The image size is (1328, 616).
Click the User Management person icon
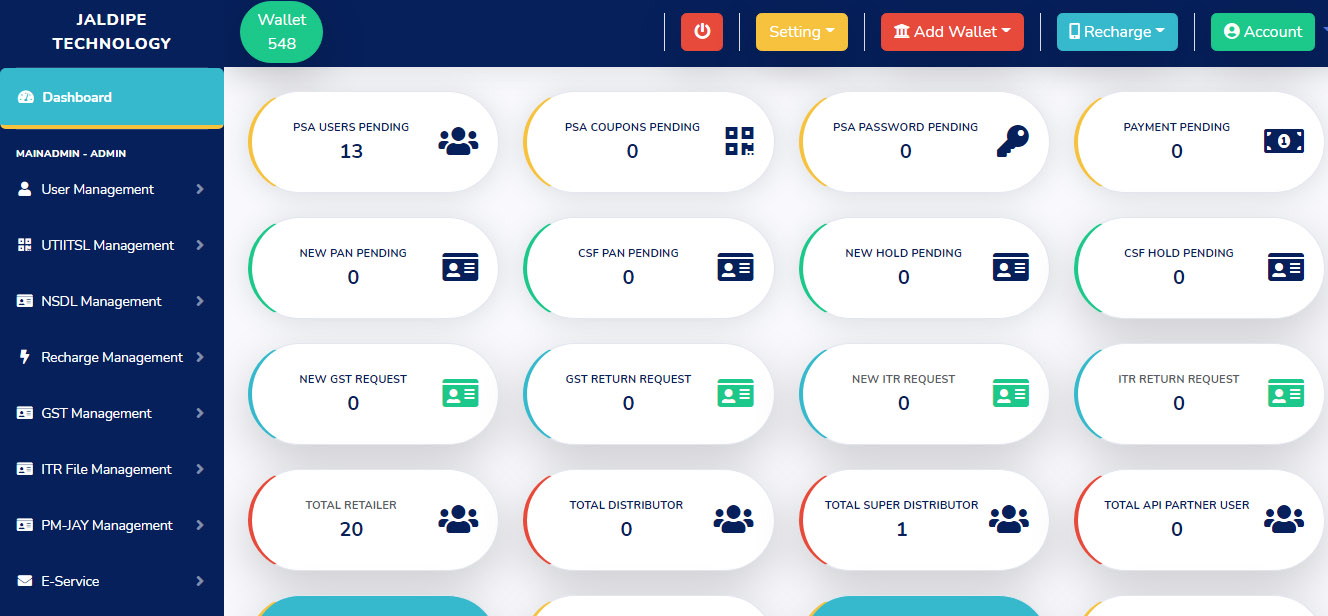pyautogui.click(x=25, y=189)
